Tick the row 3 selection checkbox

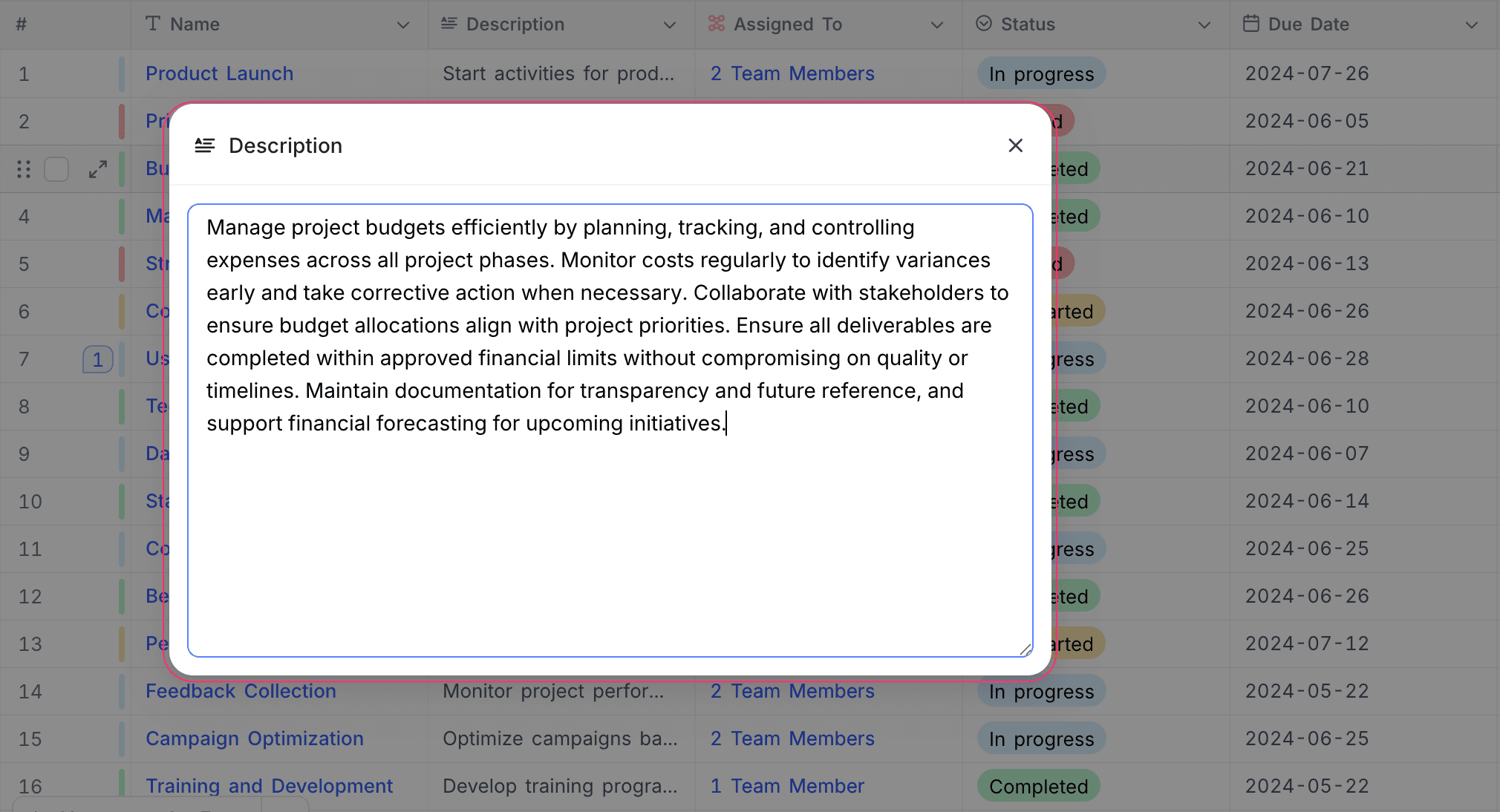[56, 169]
